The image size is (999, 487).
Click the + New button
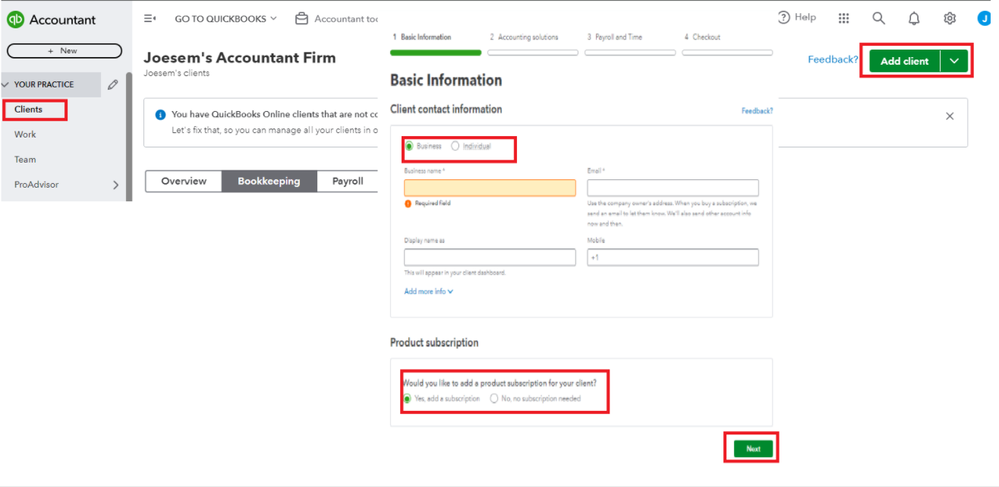coord(63,50)
